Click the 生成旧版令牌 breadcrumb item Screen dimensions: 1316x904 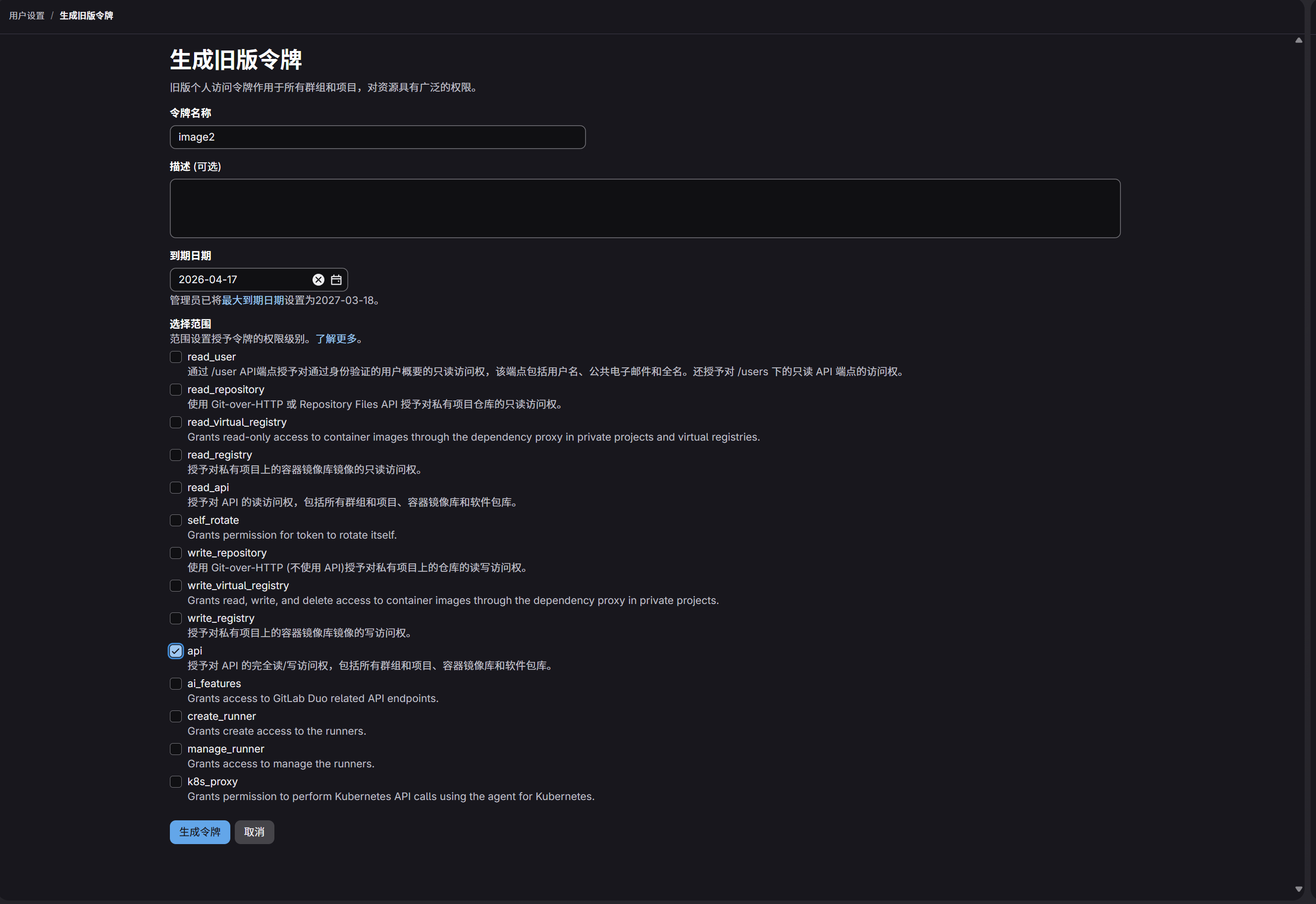87,16
